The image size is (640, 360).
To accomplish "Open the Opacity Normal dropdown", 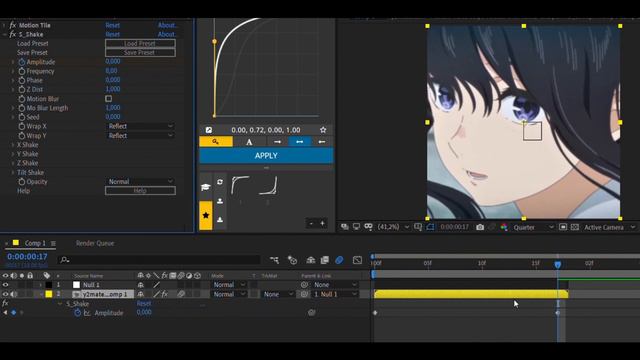I will 140,182.
